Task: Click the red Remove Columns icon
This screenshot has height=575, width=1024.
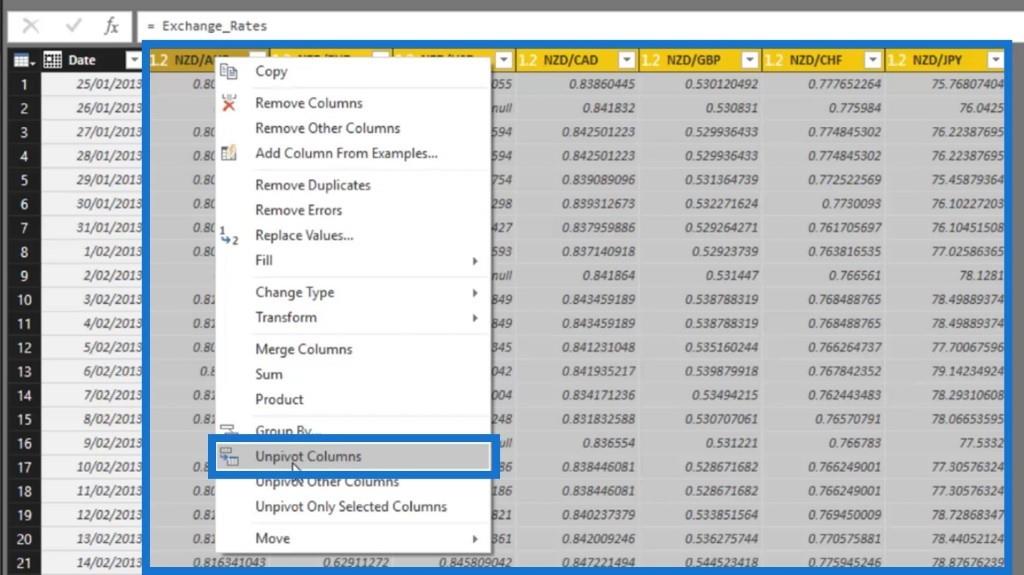Action: coord(229,103)
